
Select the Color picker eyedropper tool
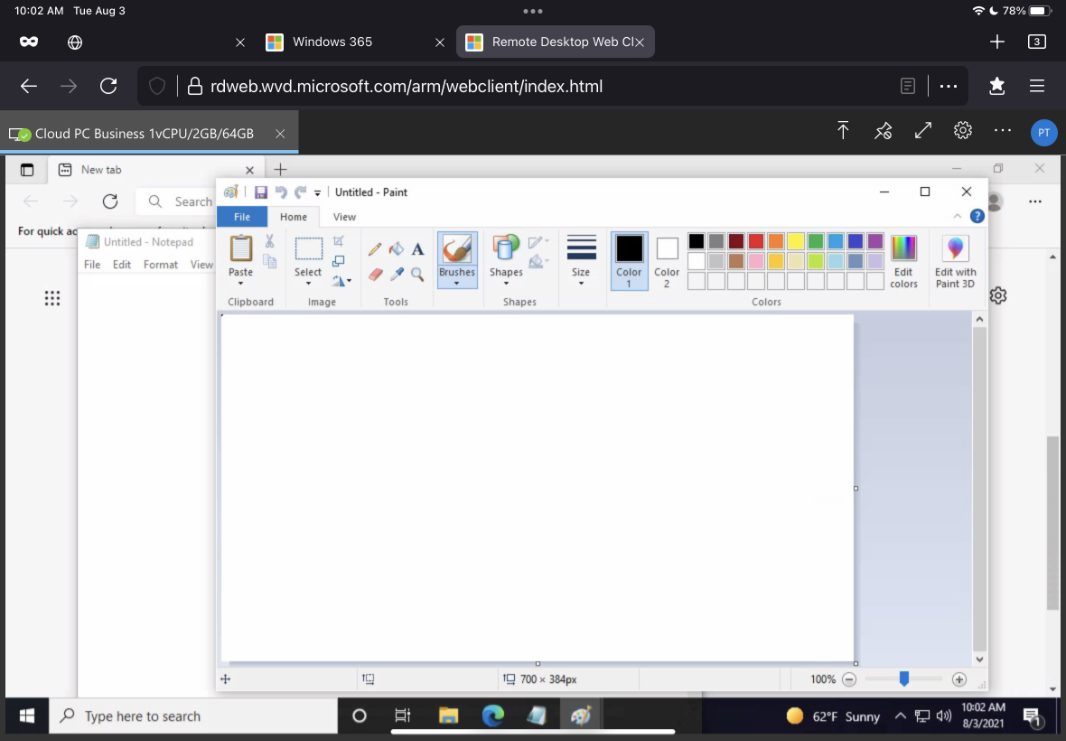[x=396, y=274]
